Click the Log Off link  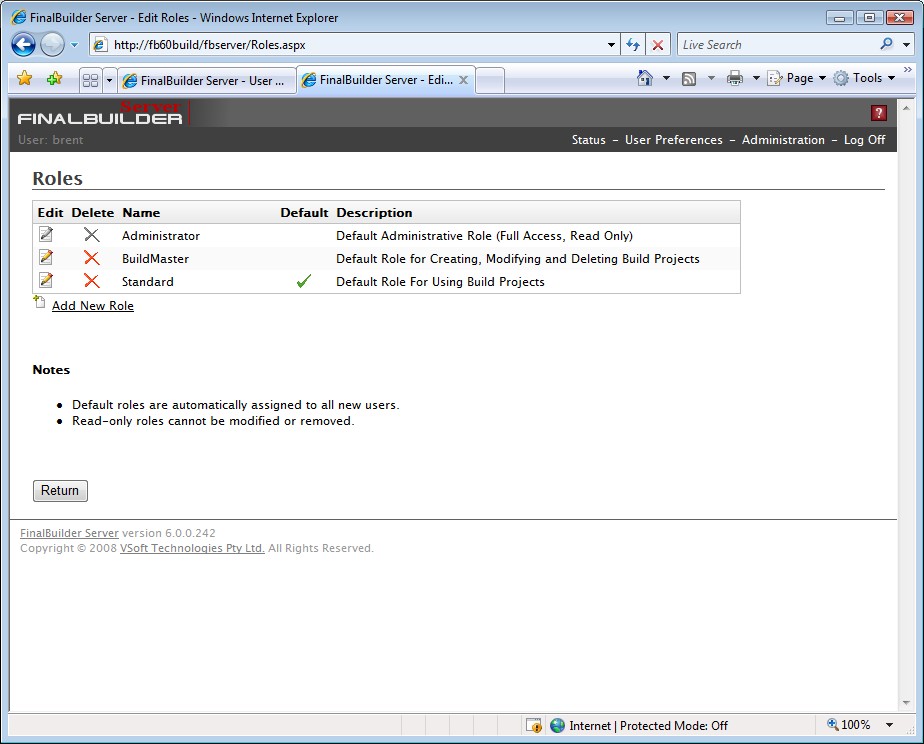coord(864,140)
